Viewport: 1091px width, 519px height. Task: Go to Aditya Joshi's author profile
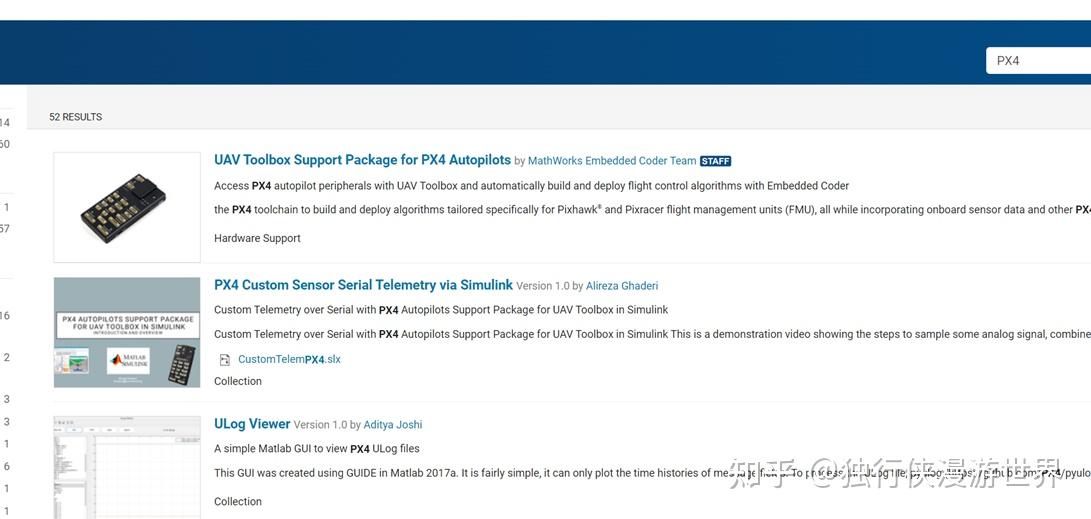tap(392, 425)
